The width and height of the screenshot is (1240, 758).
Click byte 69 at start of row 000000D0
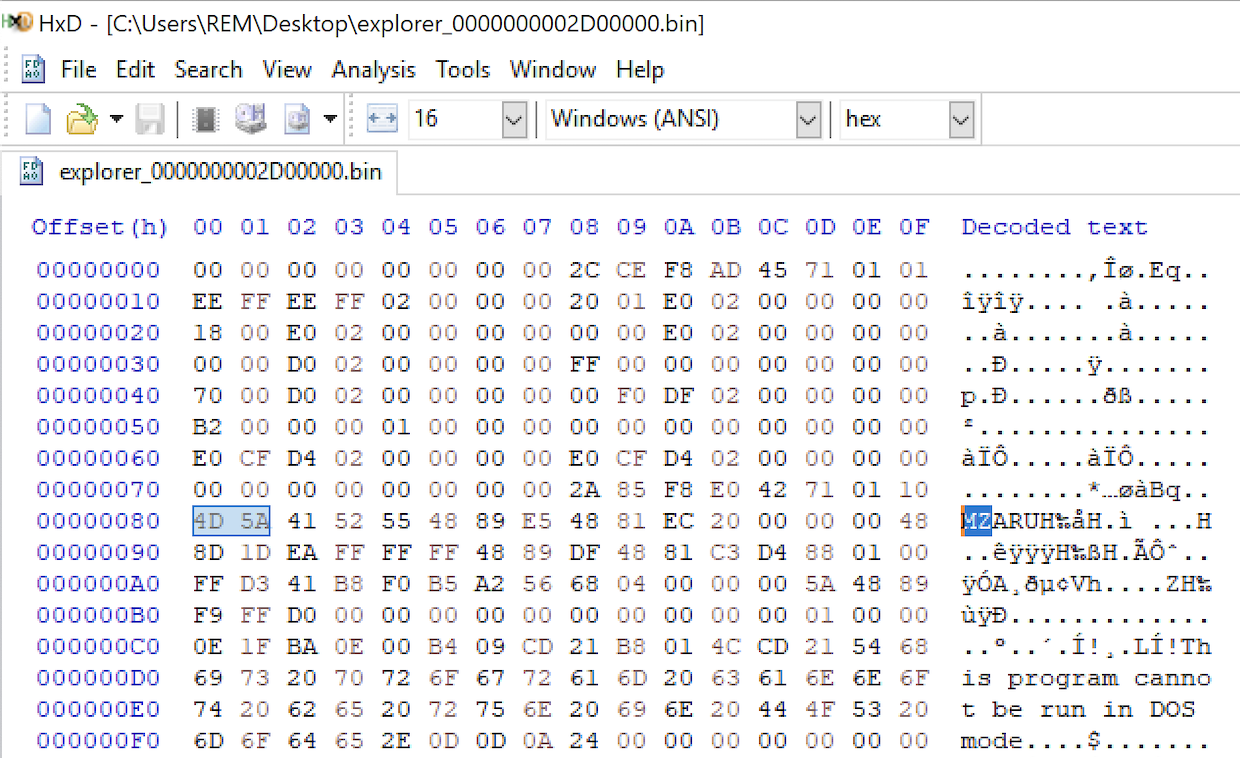pyautogui.click(x=208, y=678)
